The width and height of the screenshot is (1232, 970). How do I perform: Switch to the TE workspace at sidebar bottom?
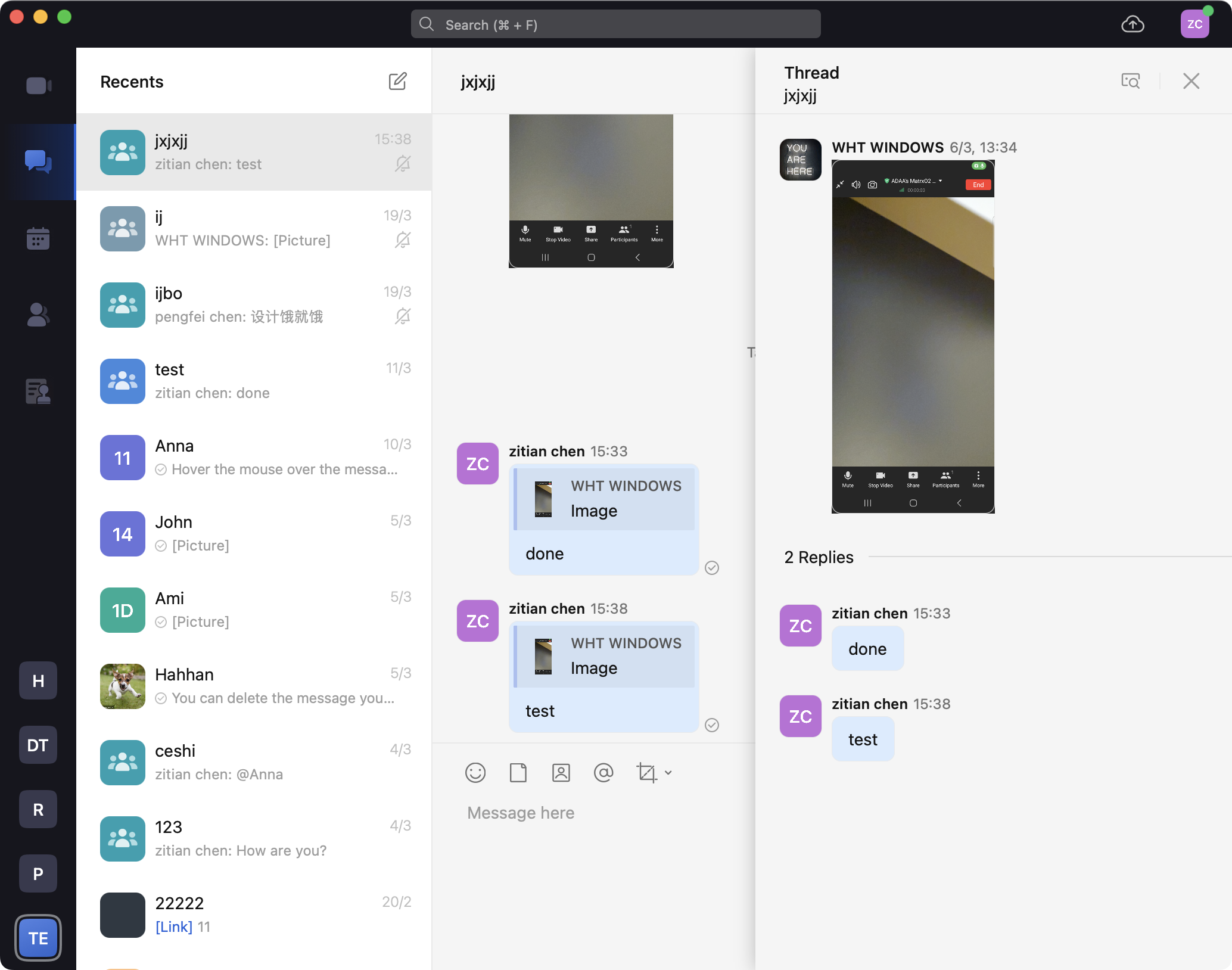click(x=38, y=938)
